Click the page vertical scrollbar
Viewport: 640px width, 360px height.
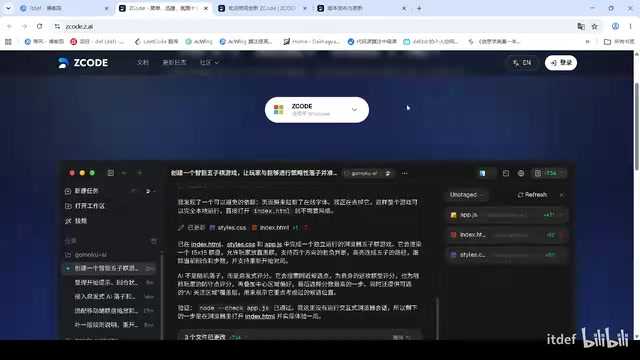point(636,127)
